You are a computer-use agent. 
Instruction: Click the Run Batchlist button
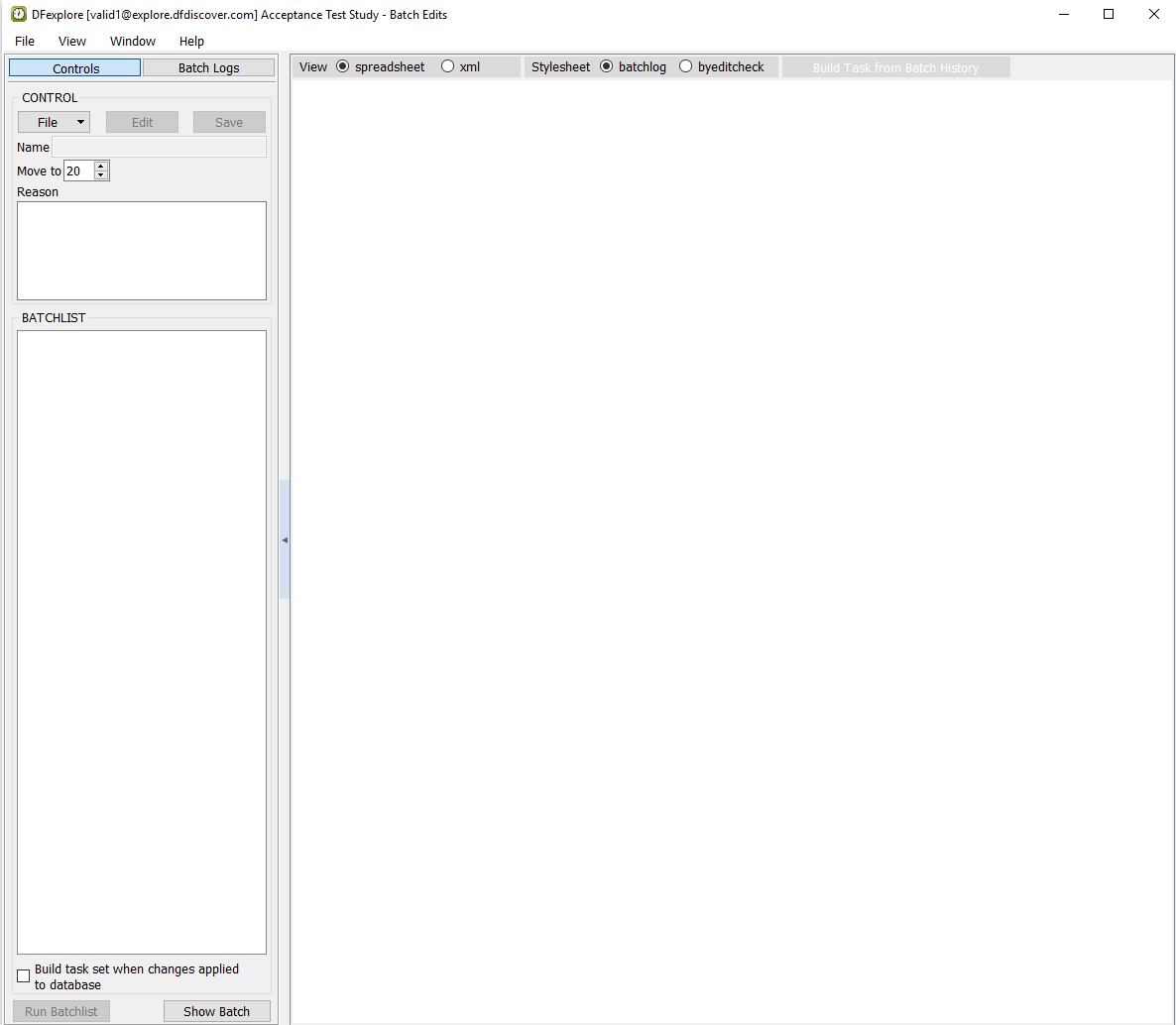click(61, 1011)
